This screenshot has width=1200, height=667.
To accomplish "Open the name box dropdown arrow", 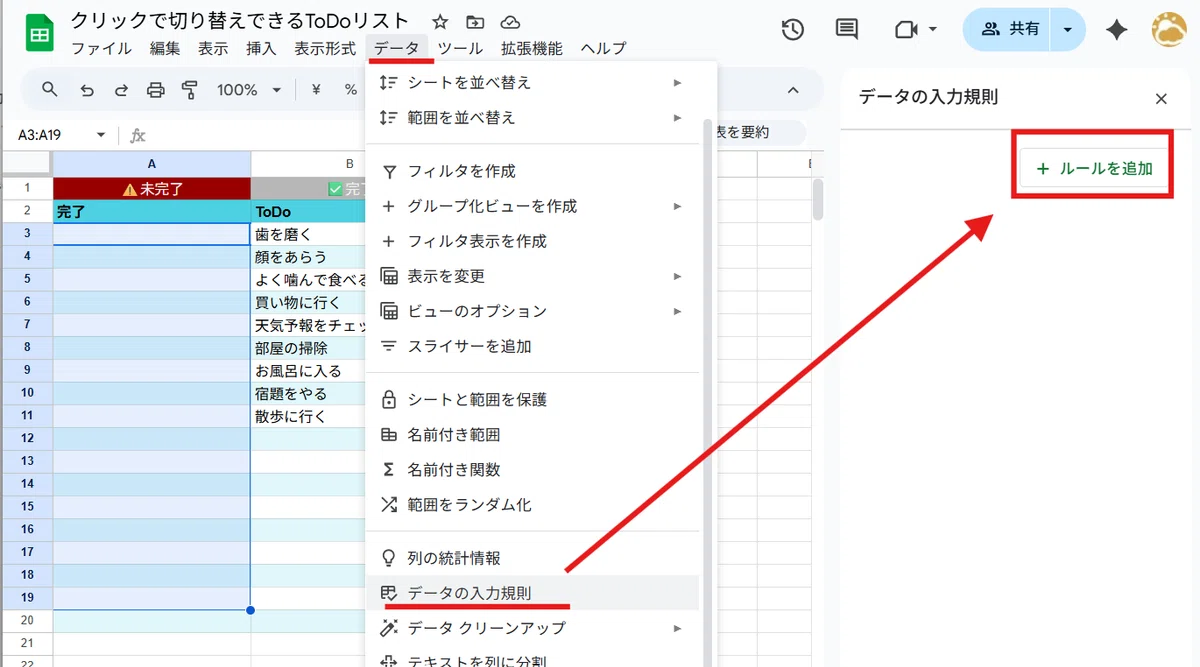I will point(101,135).
